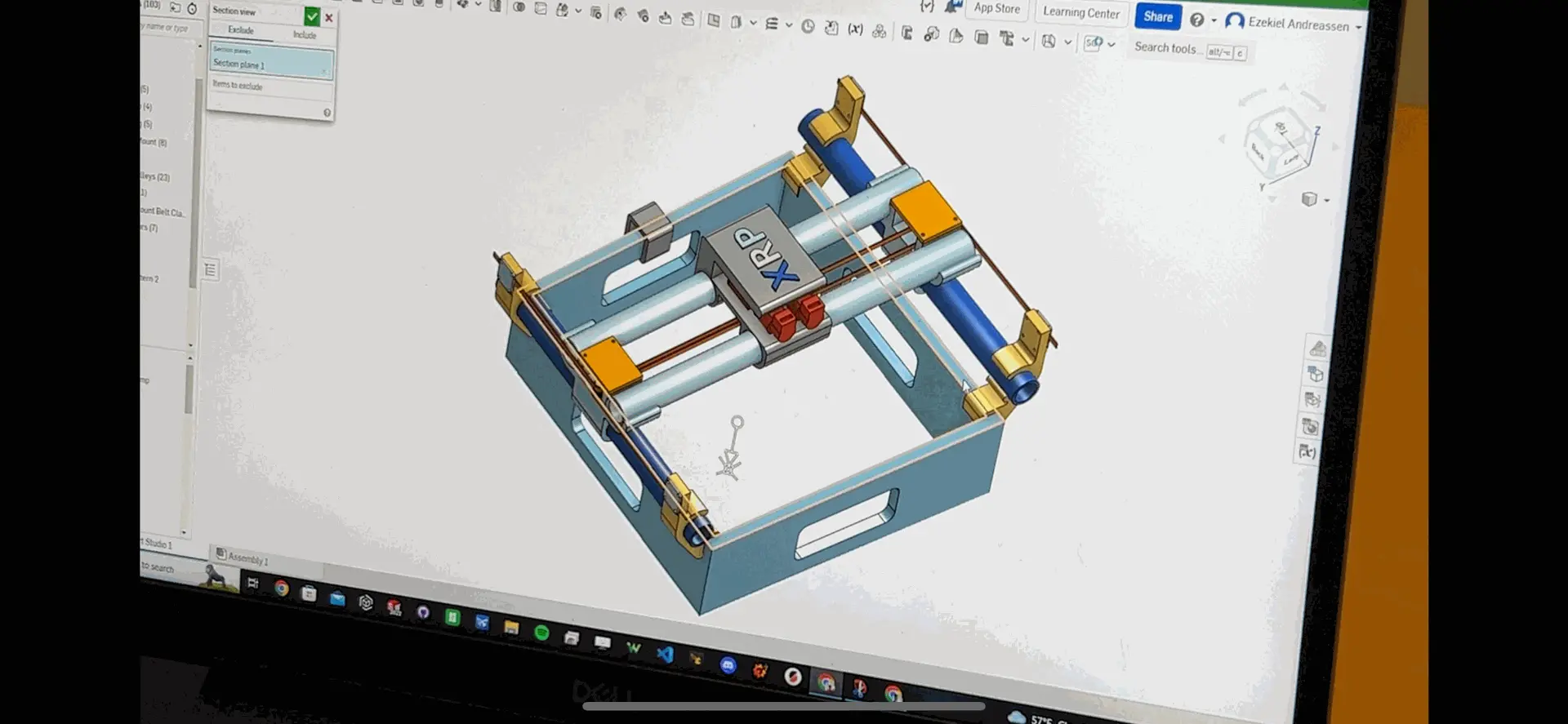Click the fourth icon of the right-edge panel
Image resolution: width=1568 pixels, height=724 pixels.
pos(1310,426)
